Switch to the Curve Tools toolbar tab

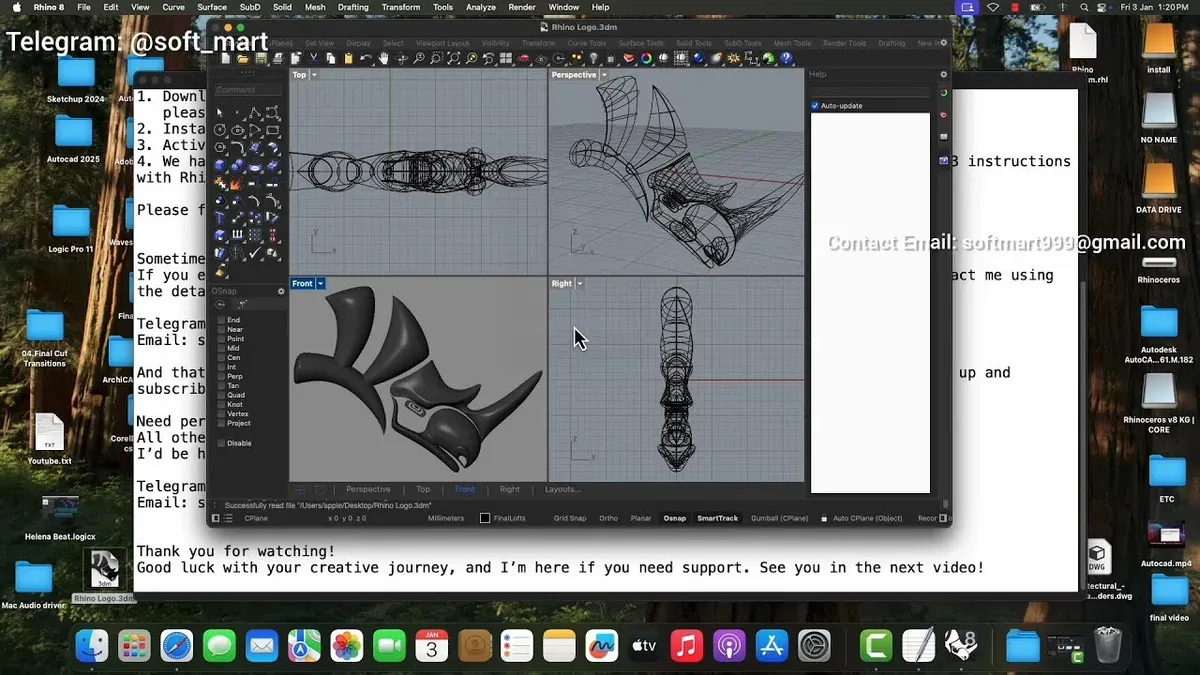(585, 43)
